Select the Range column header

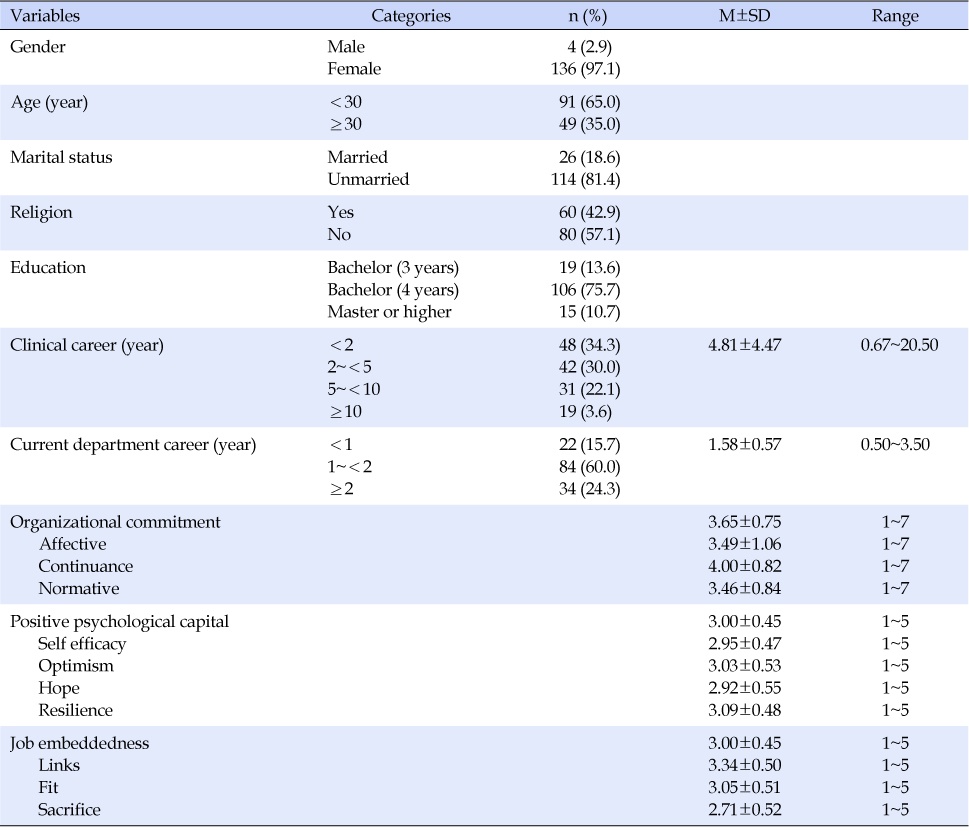(x=894, y=16)
